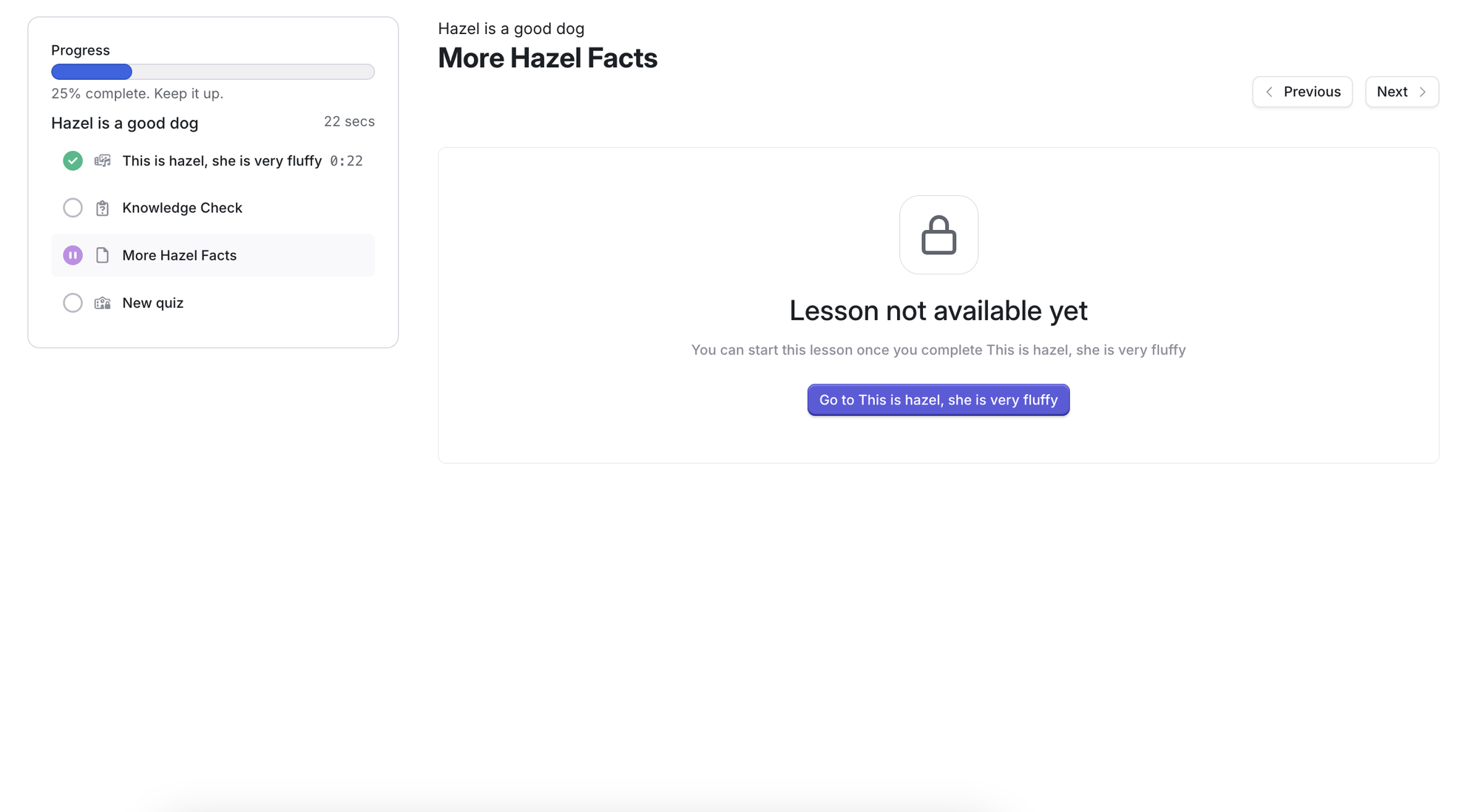This screenshot has width=1479, height=812.
Task: Click the green completed checkmark icon
Action: (72, 160)
